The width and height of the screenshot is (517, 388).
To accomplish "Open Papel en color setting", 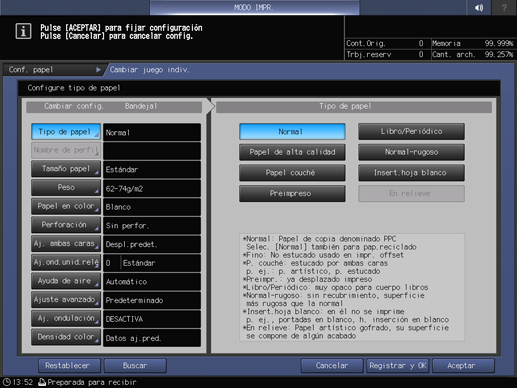I will (x=66, y=206).
